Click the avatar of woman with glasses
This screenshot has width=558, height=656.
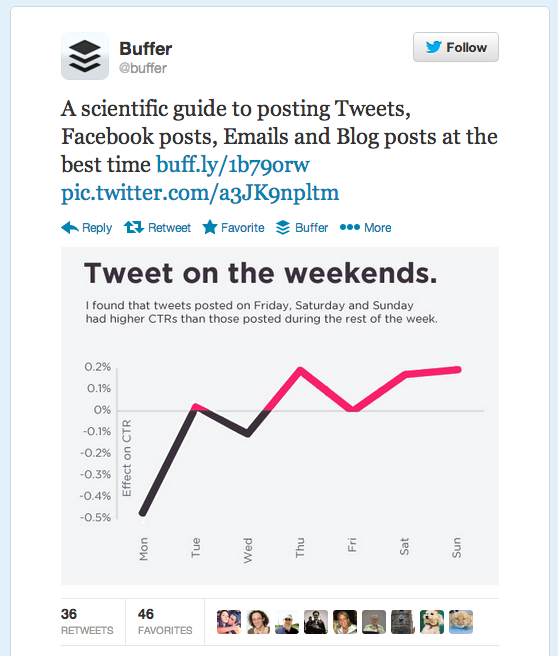258,622
